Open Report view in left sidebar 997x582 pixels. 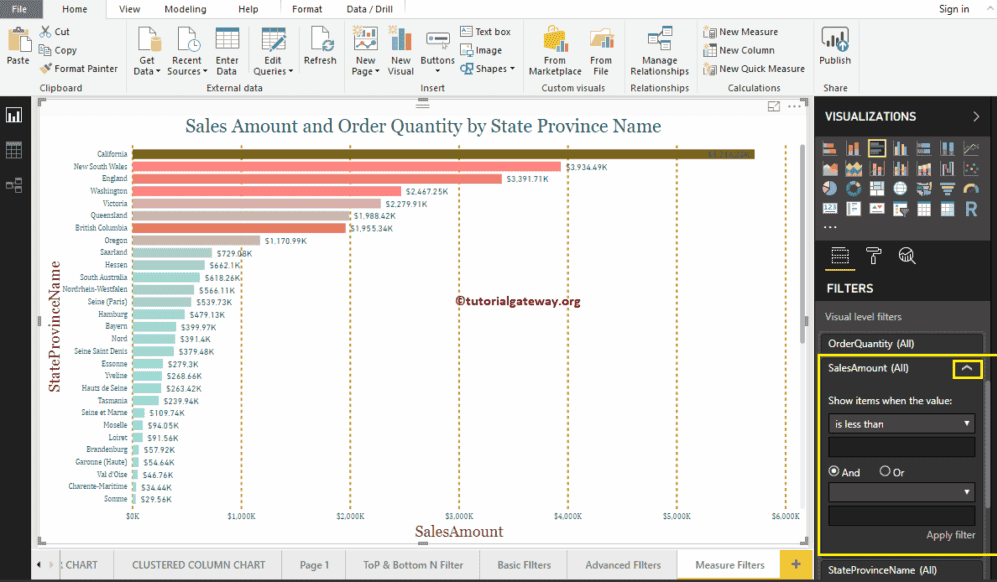(14, 115)
